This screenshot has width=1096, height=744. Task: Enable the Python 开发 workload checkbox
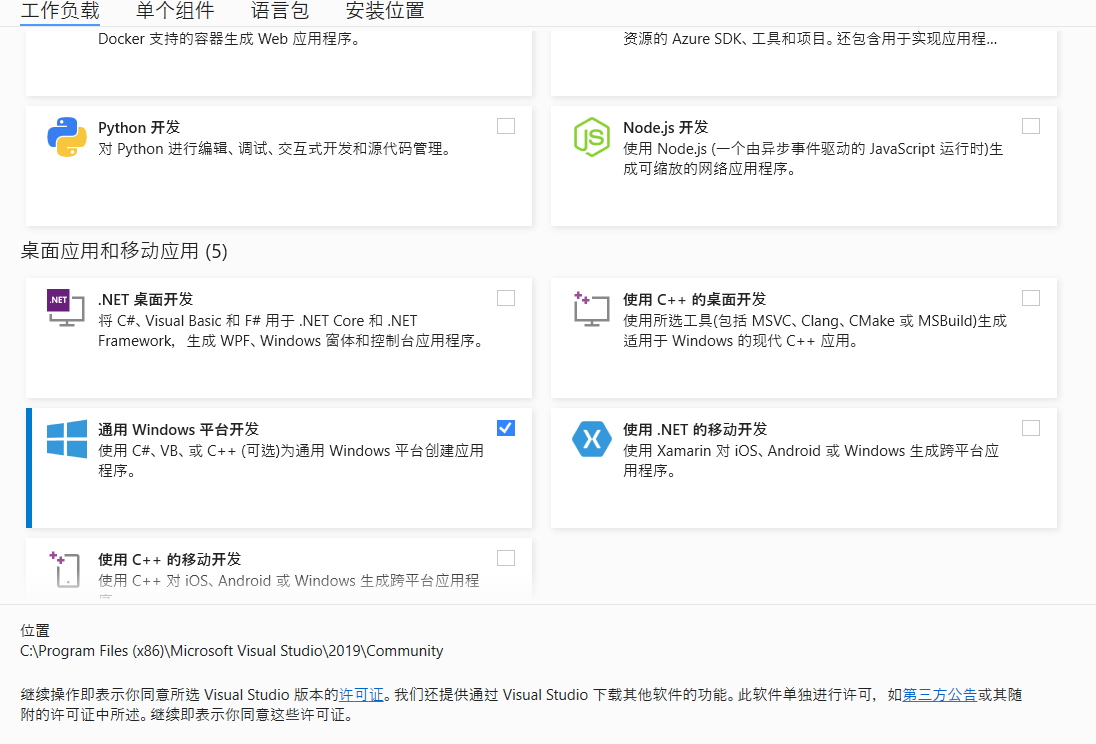[x=506, y=125]
